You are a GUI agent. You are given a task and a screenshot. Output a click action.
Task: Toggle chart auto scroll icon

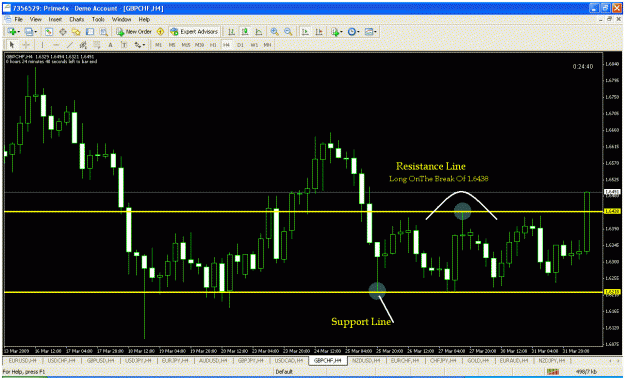[305, 32]
